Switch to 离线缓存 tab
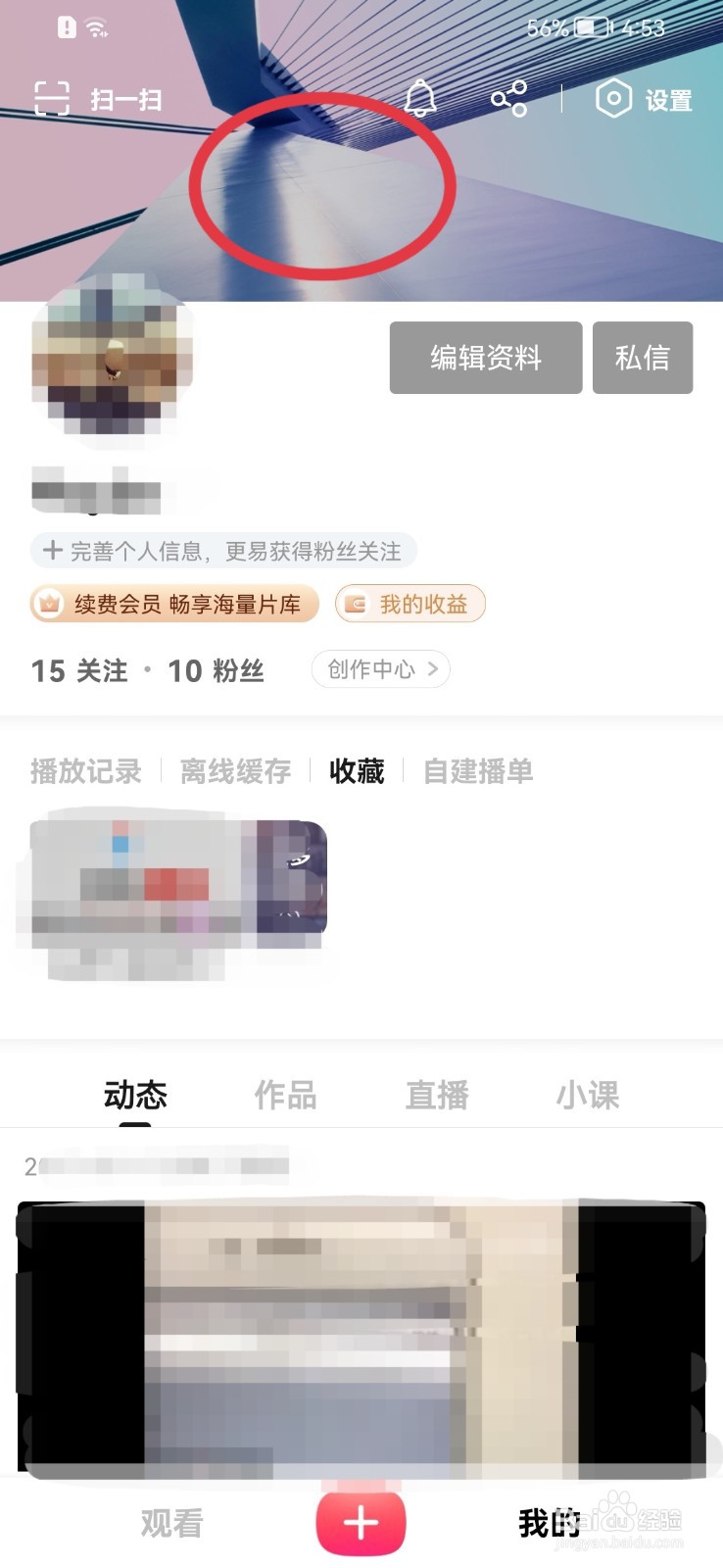This screenshot has height=1568, width=723. tap(236, 771)
